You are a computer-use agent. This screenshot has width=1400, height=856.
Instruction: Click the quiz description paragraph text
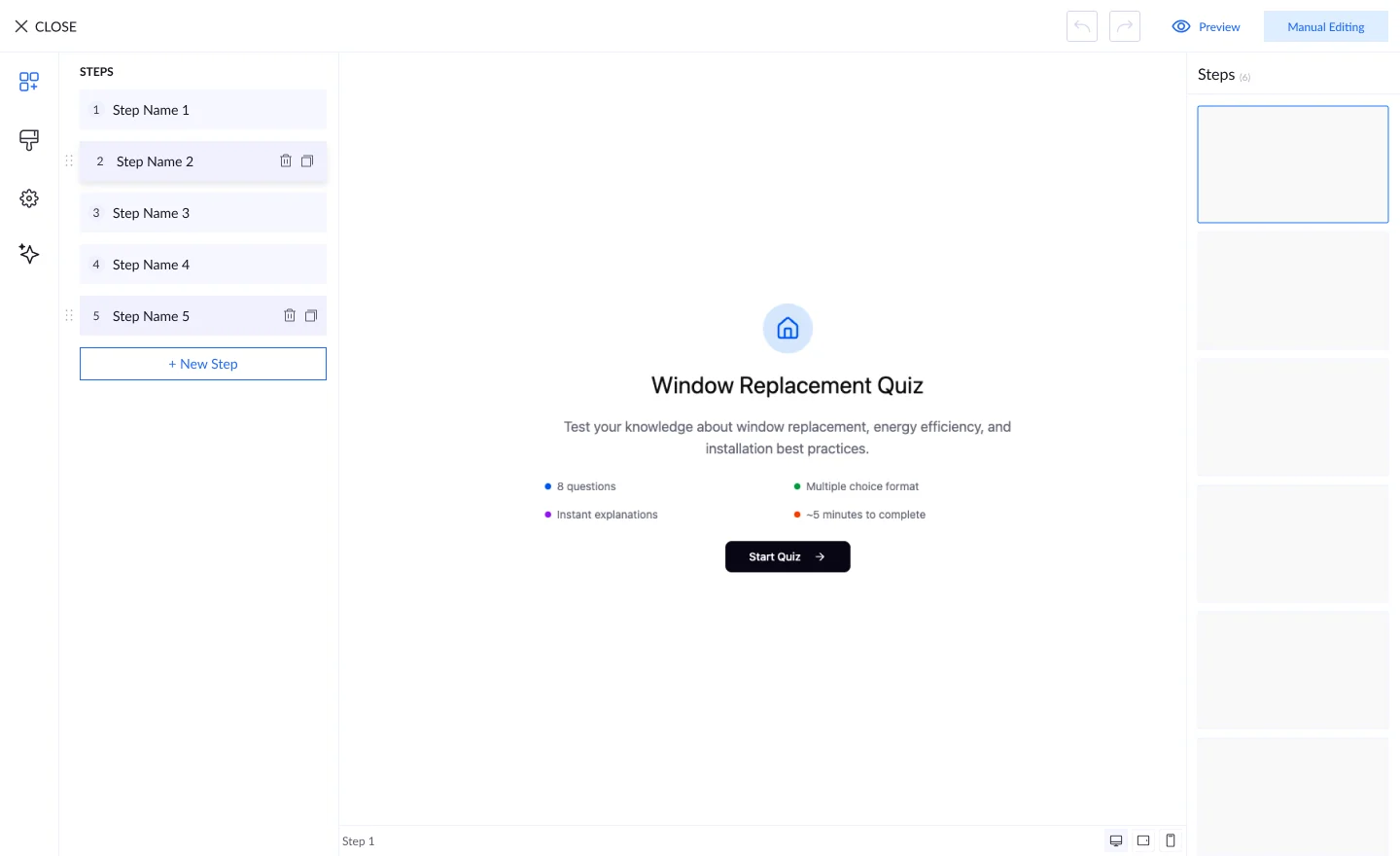click(x=787, y=438)
